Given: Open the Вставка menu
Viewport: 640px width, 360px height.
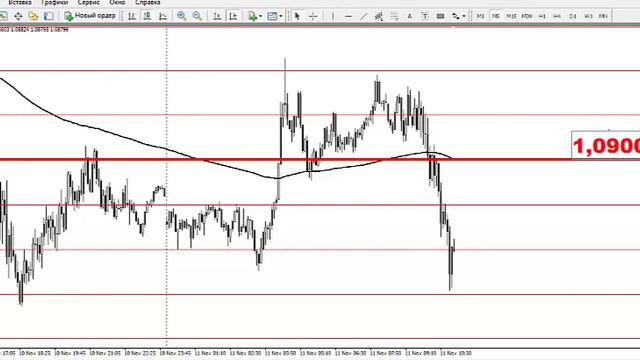Looking at the screenshot, I should pyautogui.click(x=20, y=2).
